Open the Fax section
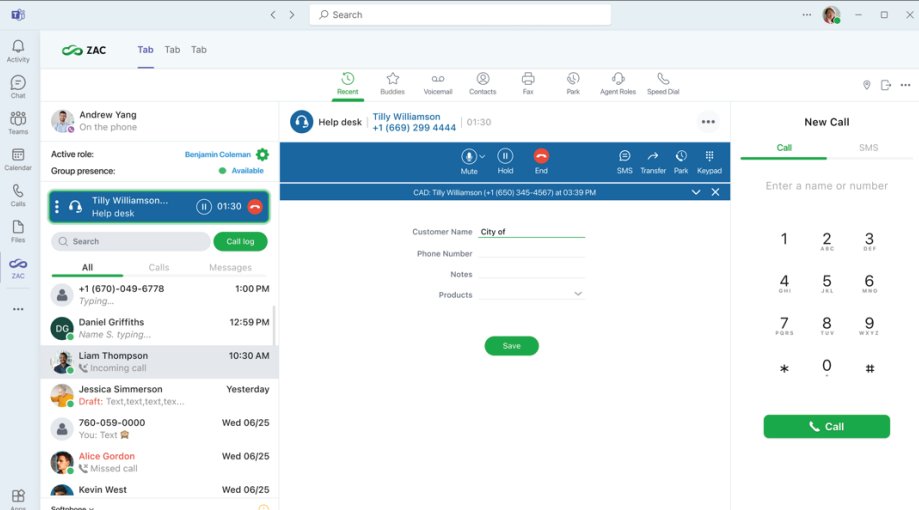919x510 pixels. 528,83
